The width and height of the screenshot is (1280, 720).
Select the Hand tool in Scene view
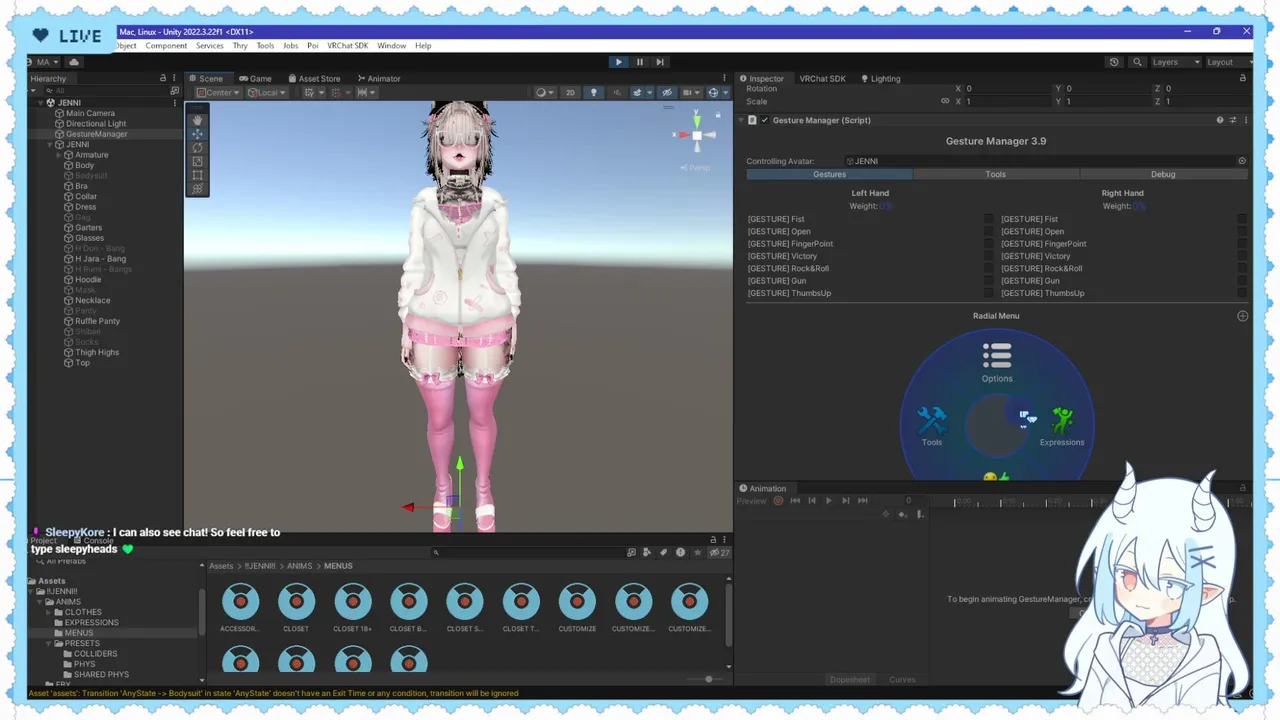(197, 120)
